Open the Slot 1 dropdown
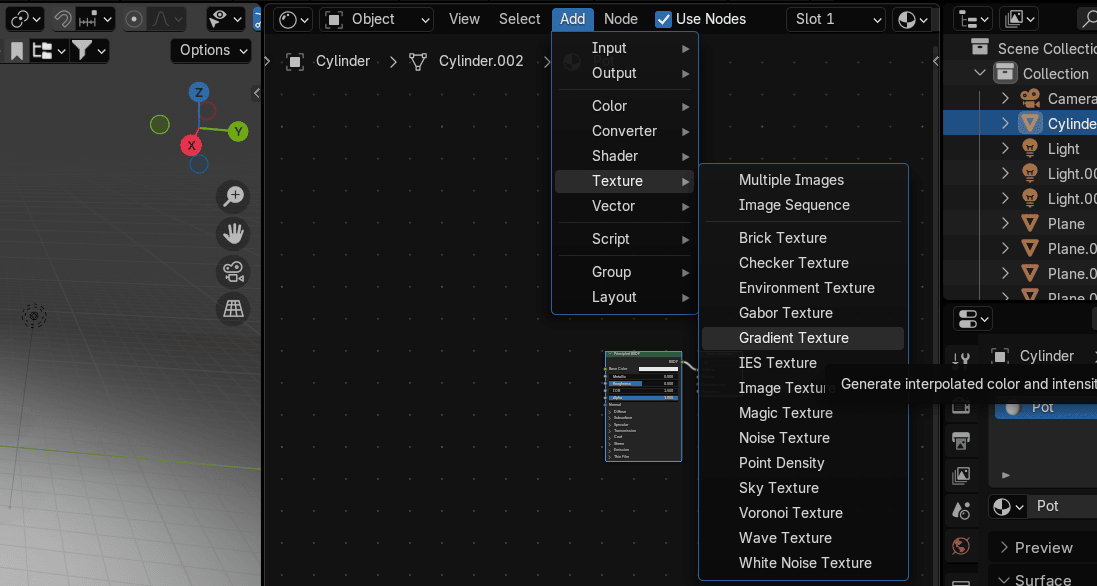The width and height of the screenshot is (1097, 586). (x=835, y=19)
